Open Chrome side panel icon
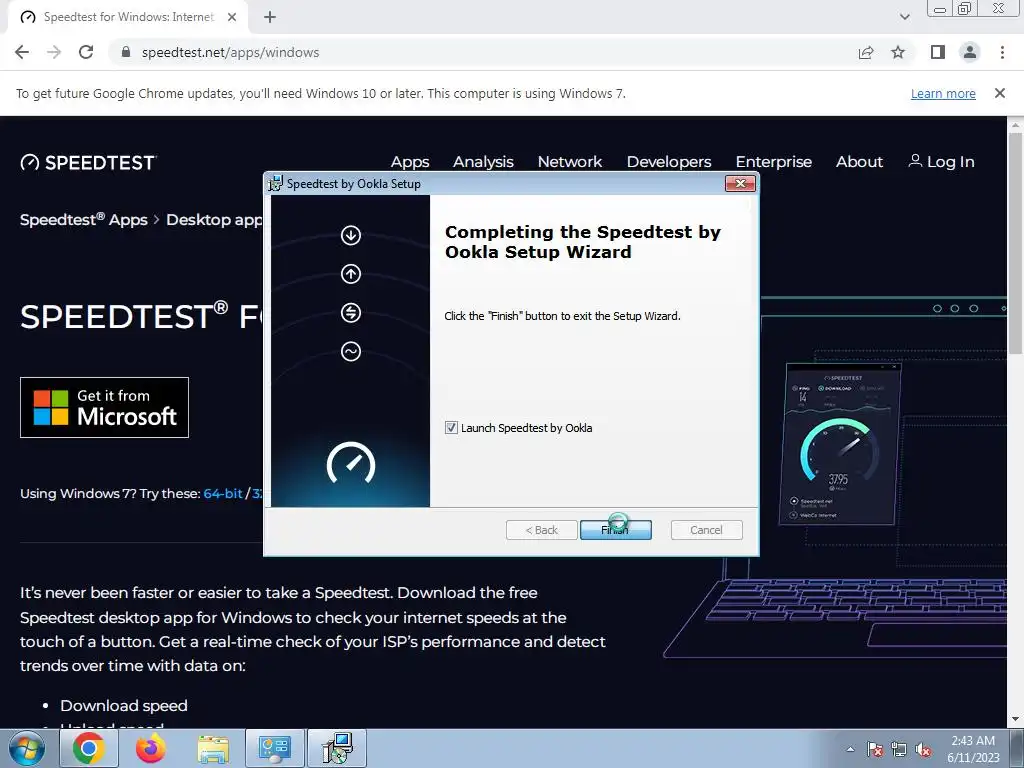The width and height of the screenshot is (1024, 768). pos(938,52)
